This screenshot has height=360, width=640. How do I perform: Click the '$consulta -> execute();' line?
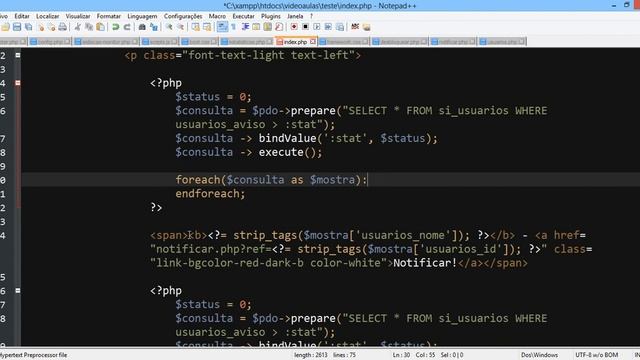(x=249, y=152)
